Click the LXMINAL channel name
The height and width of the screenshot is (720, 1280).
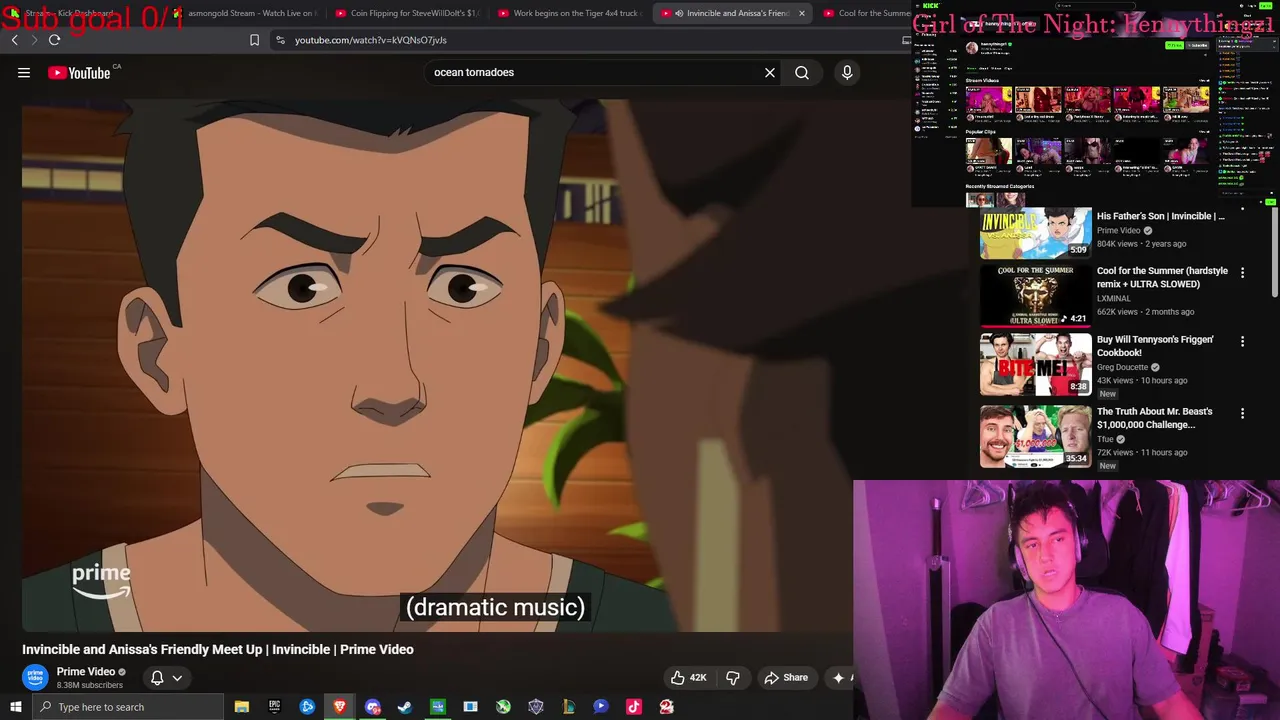(x=1114, y=298)
